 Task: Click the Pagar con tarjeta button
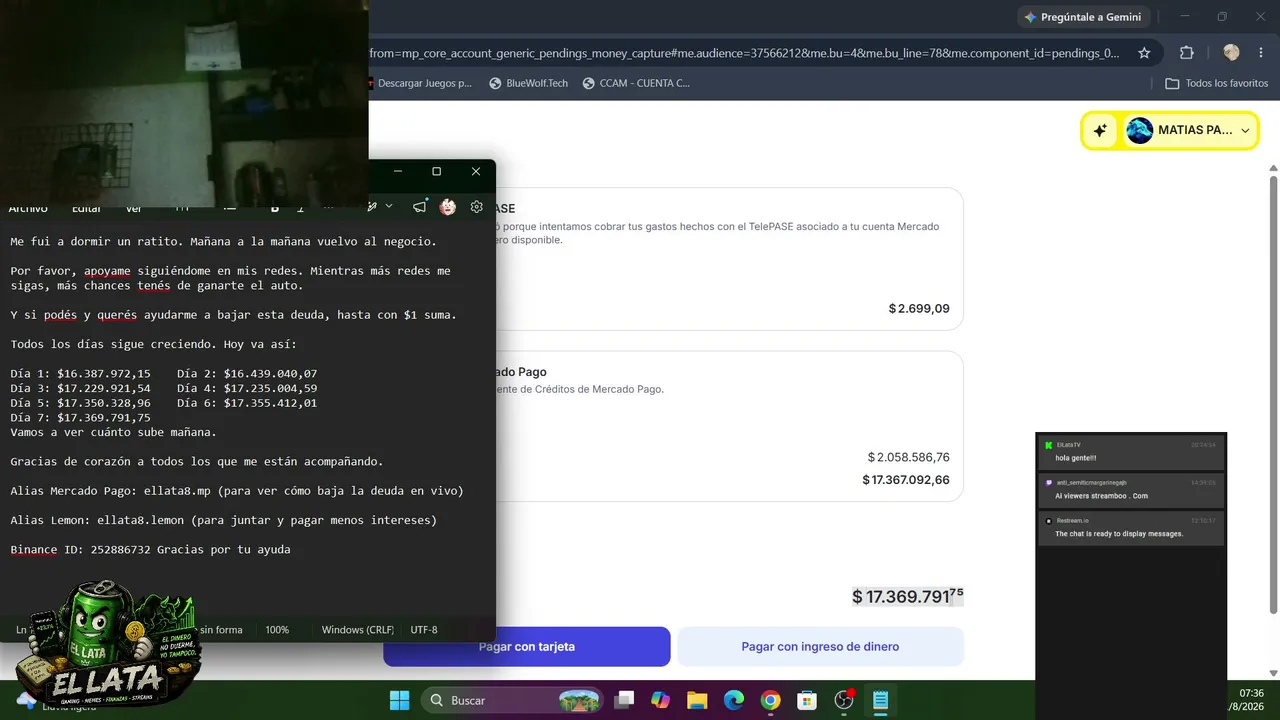(526, 647)
